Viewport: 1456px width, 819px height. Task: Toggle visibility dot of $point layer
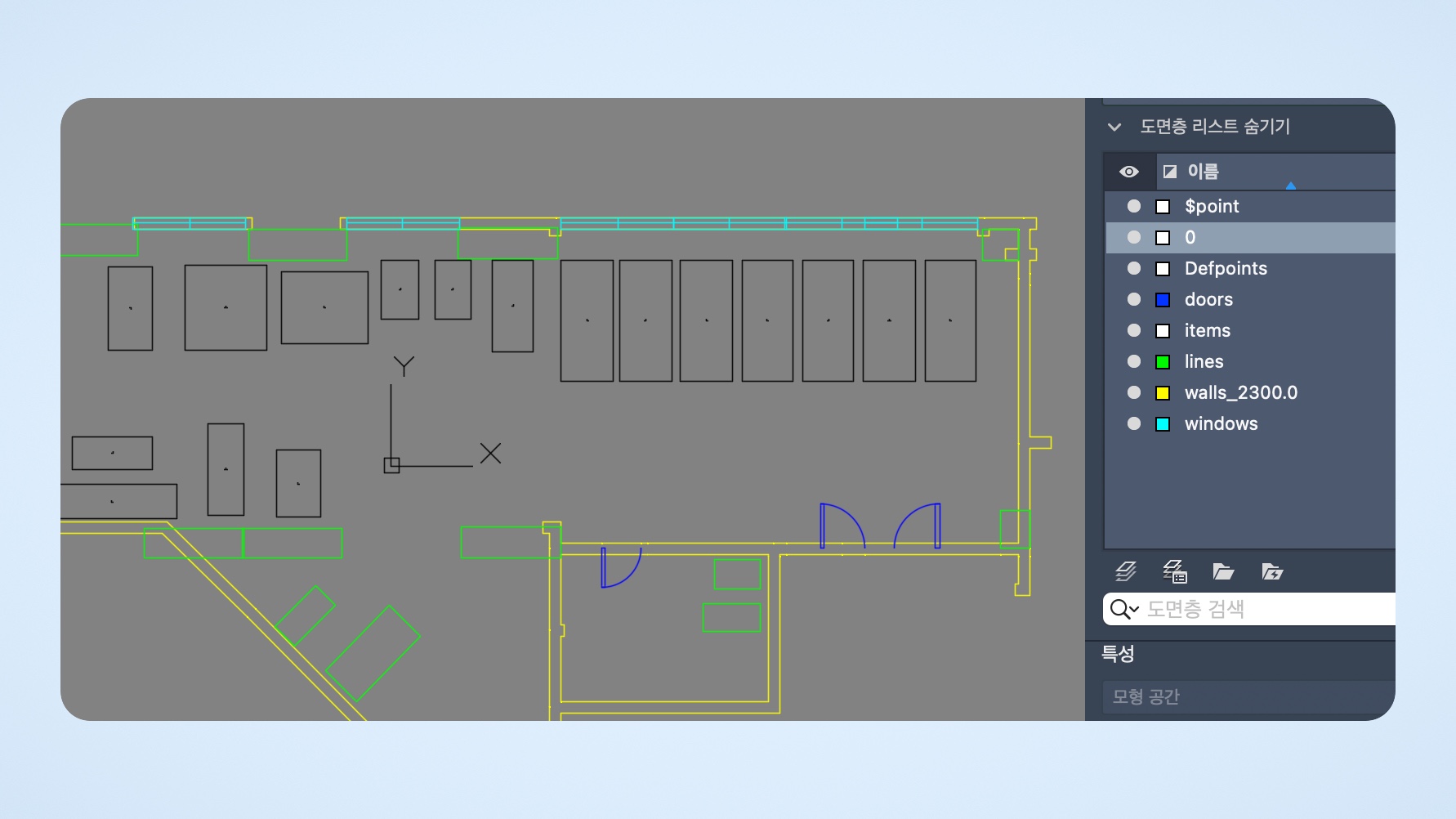click(1134, 206)
